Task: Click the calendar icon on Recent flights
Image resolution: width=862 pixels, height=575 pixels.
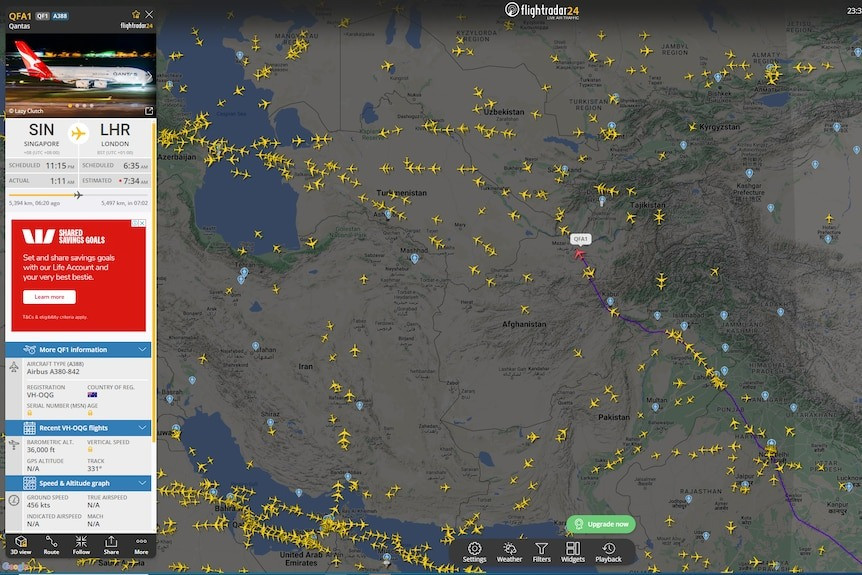Action: click(30, 428)
